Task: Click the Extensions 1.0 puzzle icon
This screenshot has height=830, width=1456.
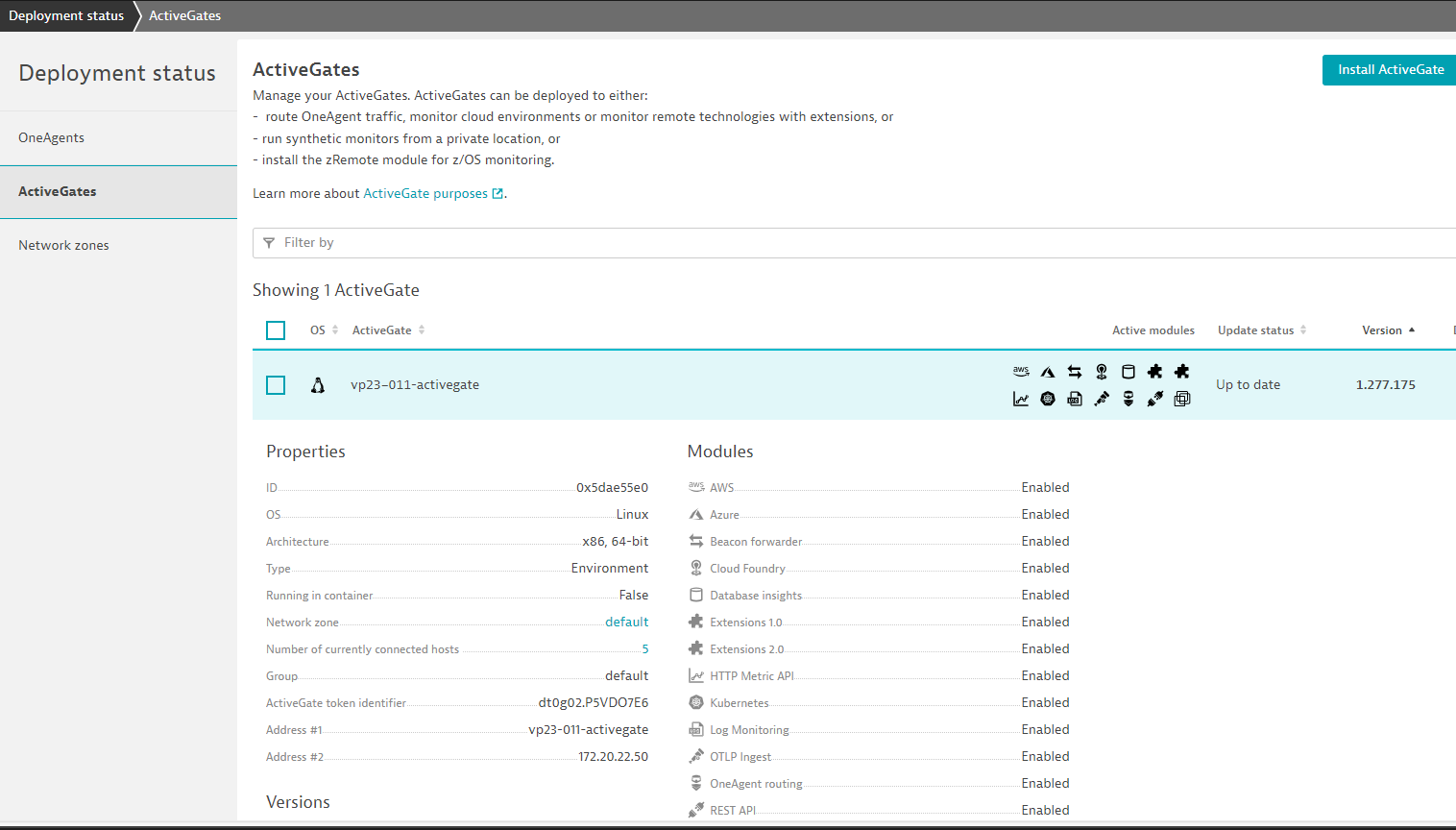Action: (x=696, y=622)
